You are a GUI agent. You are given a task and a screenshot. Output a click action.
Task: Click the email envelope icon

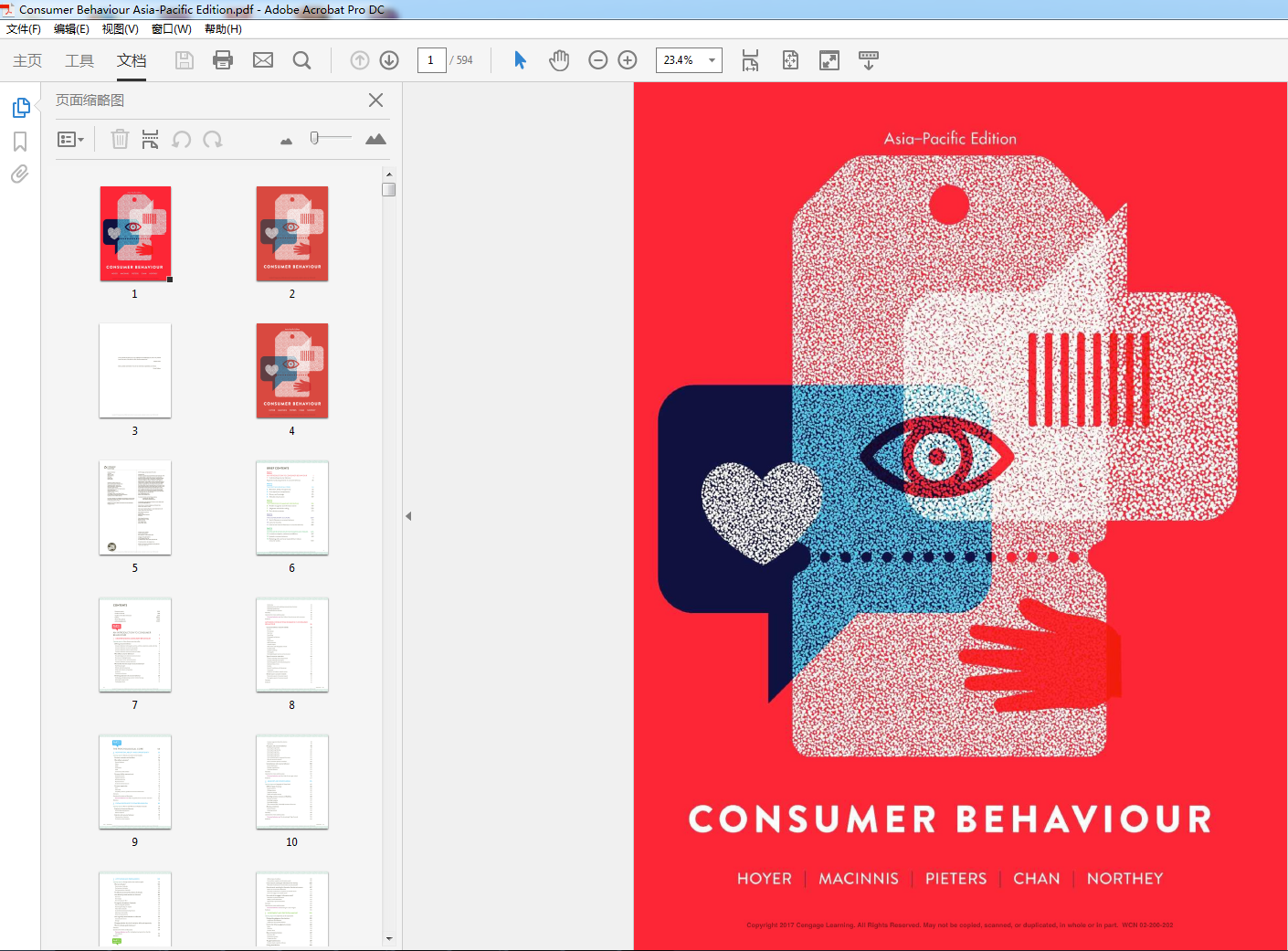[x=263, y=60]
